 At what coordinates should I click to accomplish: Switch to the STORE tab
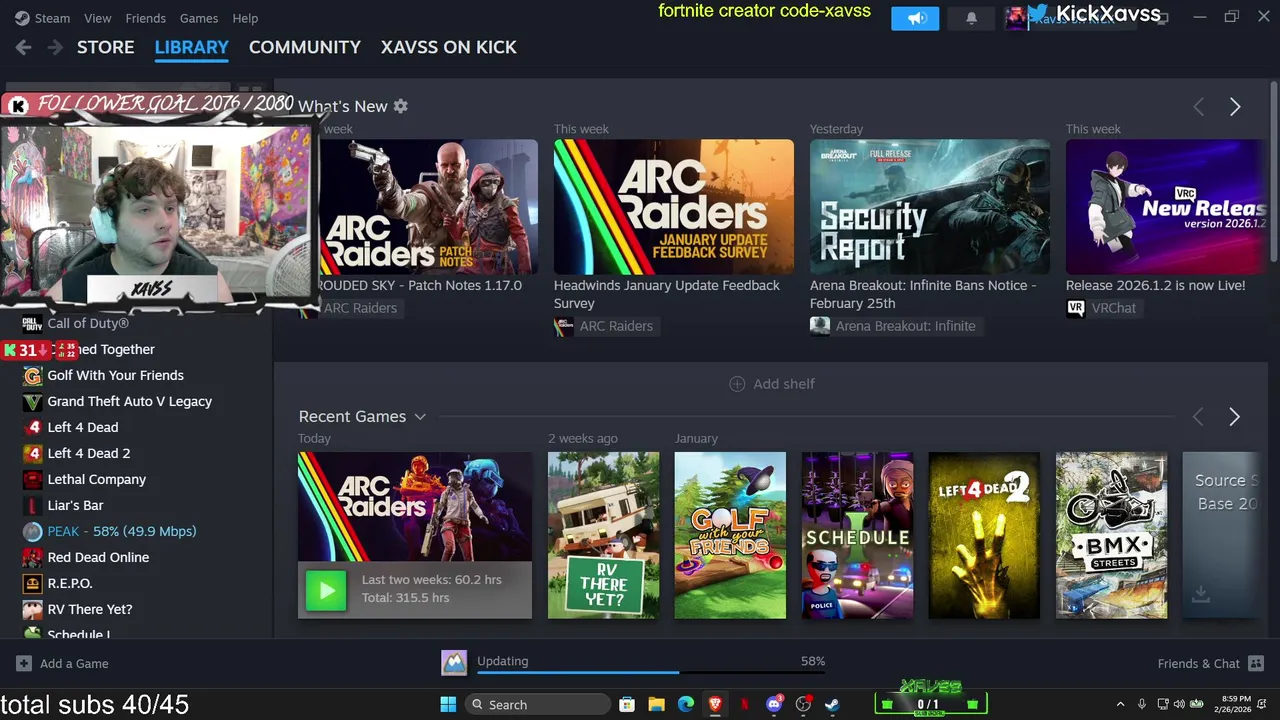[x=105, y=47]
